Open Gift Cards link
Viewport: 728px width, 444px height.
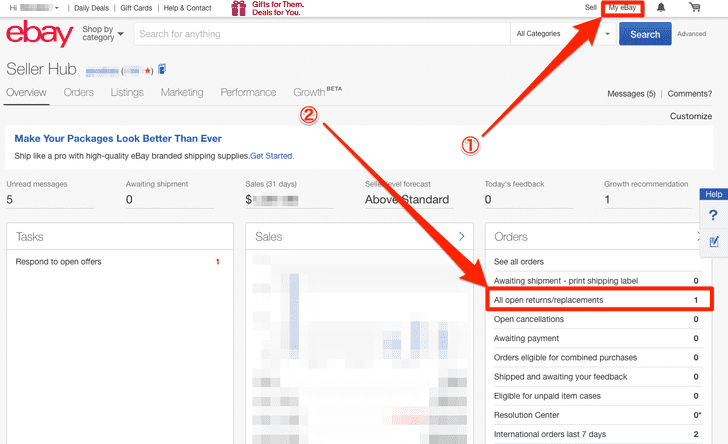click(x=136, y=8)
